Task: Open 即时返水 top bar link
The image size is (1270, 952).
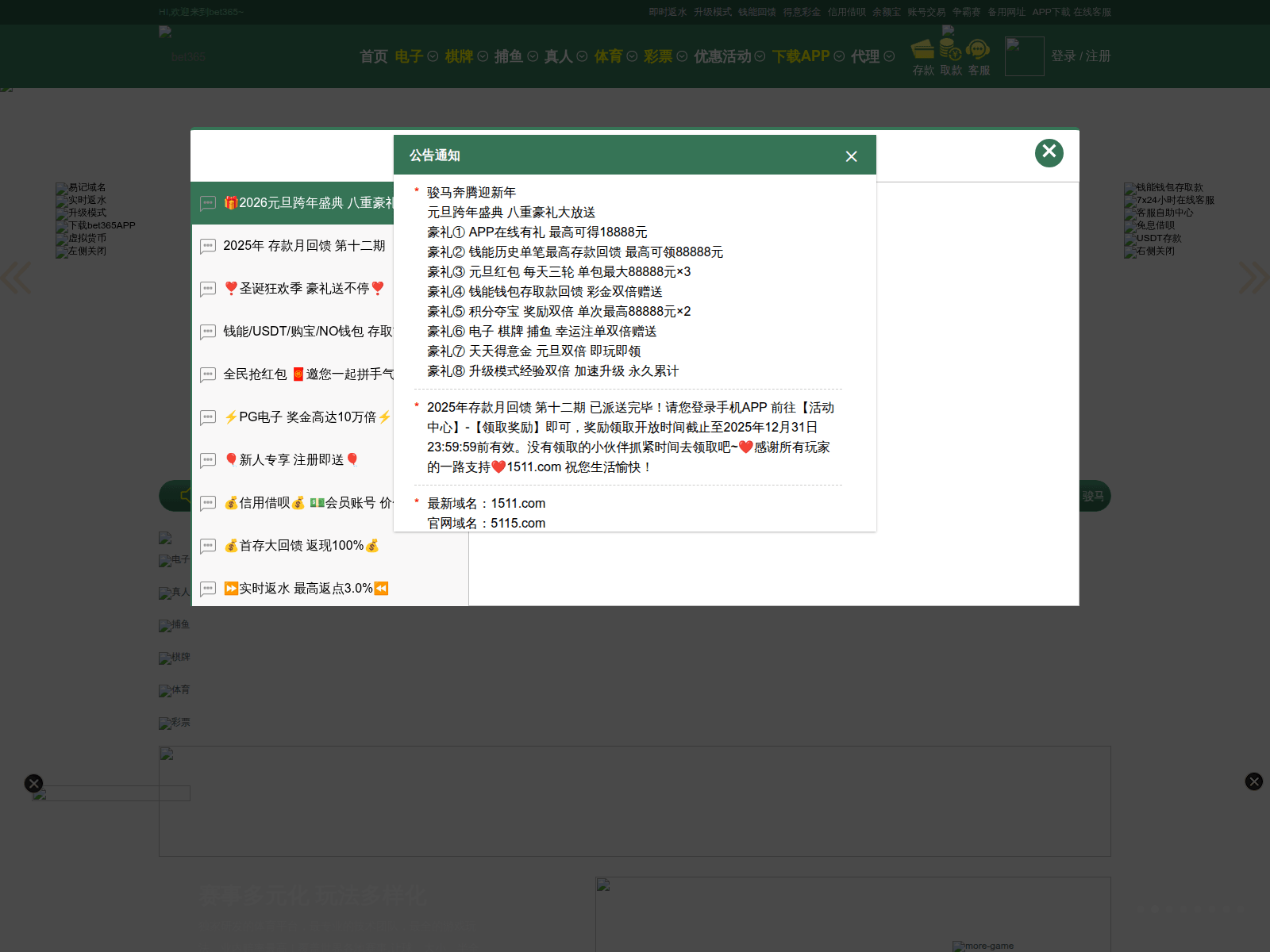Action: coord(668,12)
